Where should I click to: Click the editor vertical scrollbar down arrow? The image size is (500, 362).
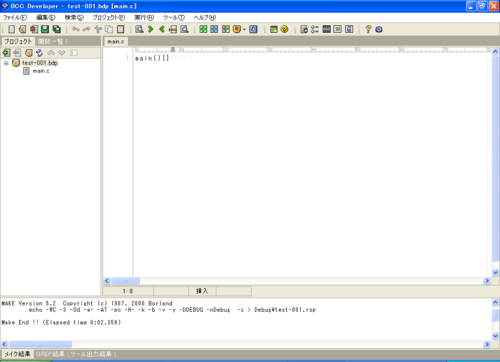495,273
